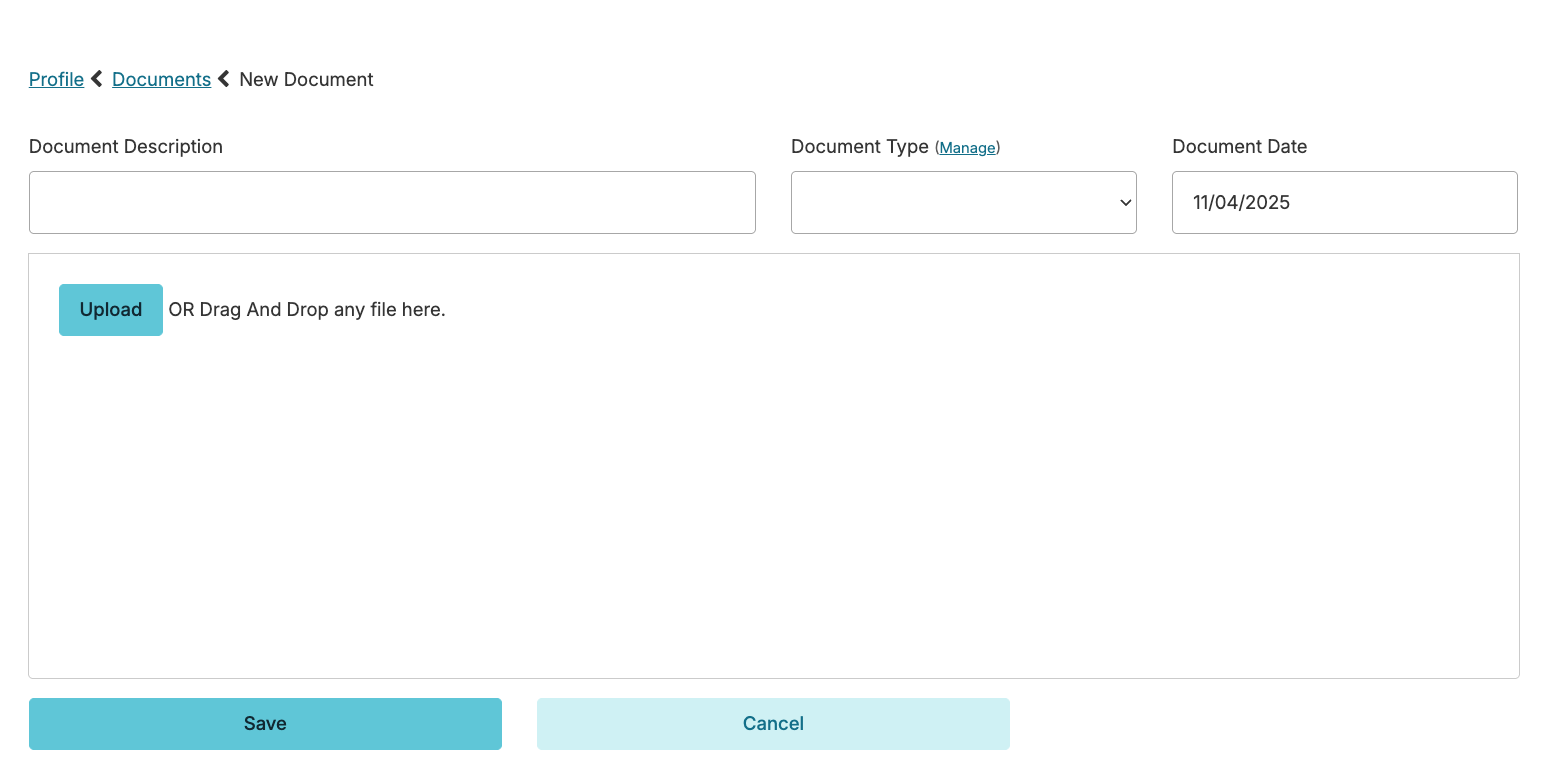Open the Document Type dropdown

tap(963, 202)
